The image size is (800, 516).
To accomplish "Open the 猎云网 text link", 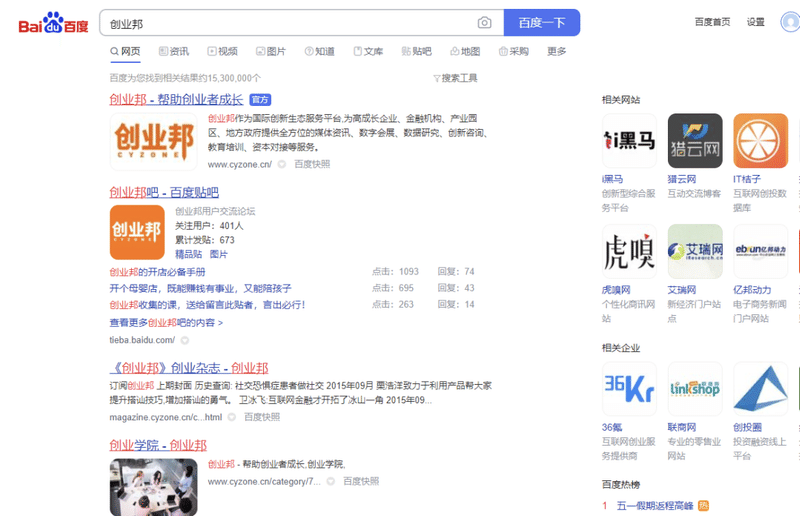I will pos(682,179).
